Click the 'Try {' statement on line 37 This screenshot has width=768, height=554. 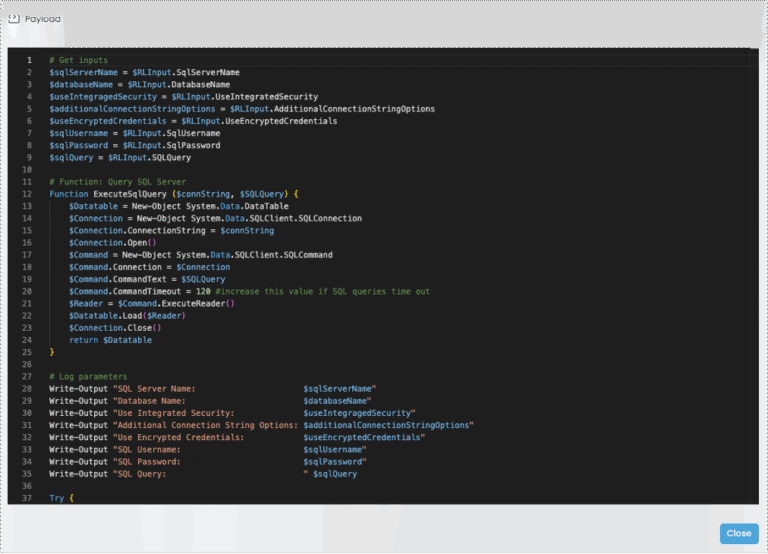pyautogui.click(x=61, y=497)
